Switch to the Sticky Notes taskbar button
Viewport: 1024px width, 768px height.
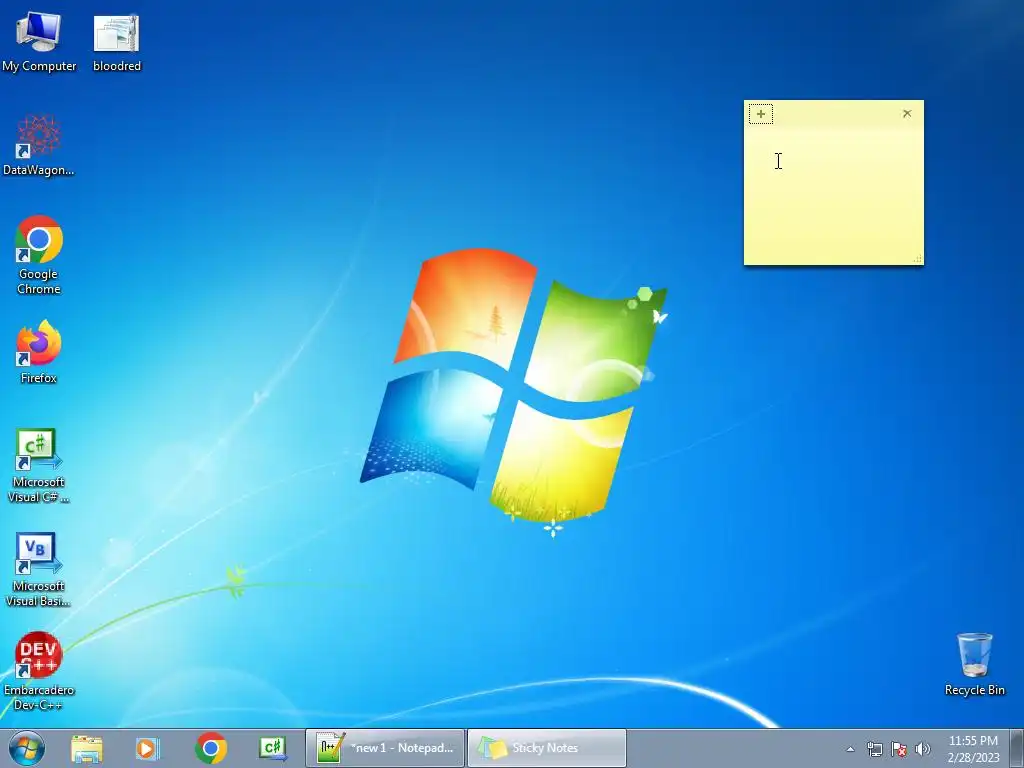click(x=547, y=748)
